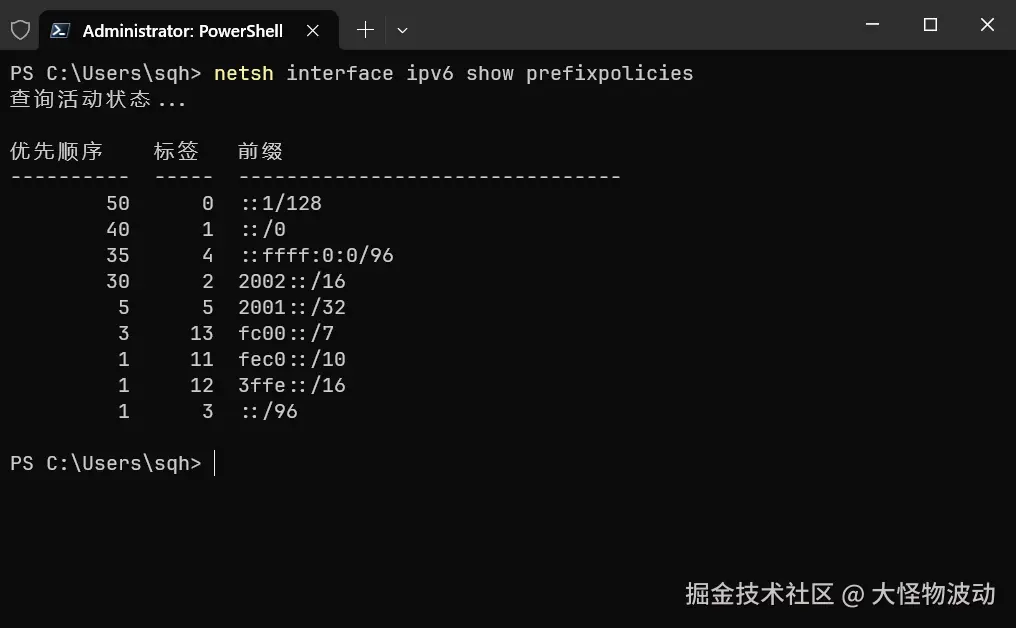Close the PowerShell window

tap(987, 25)
